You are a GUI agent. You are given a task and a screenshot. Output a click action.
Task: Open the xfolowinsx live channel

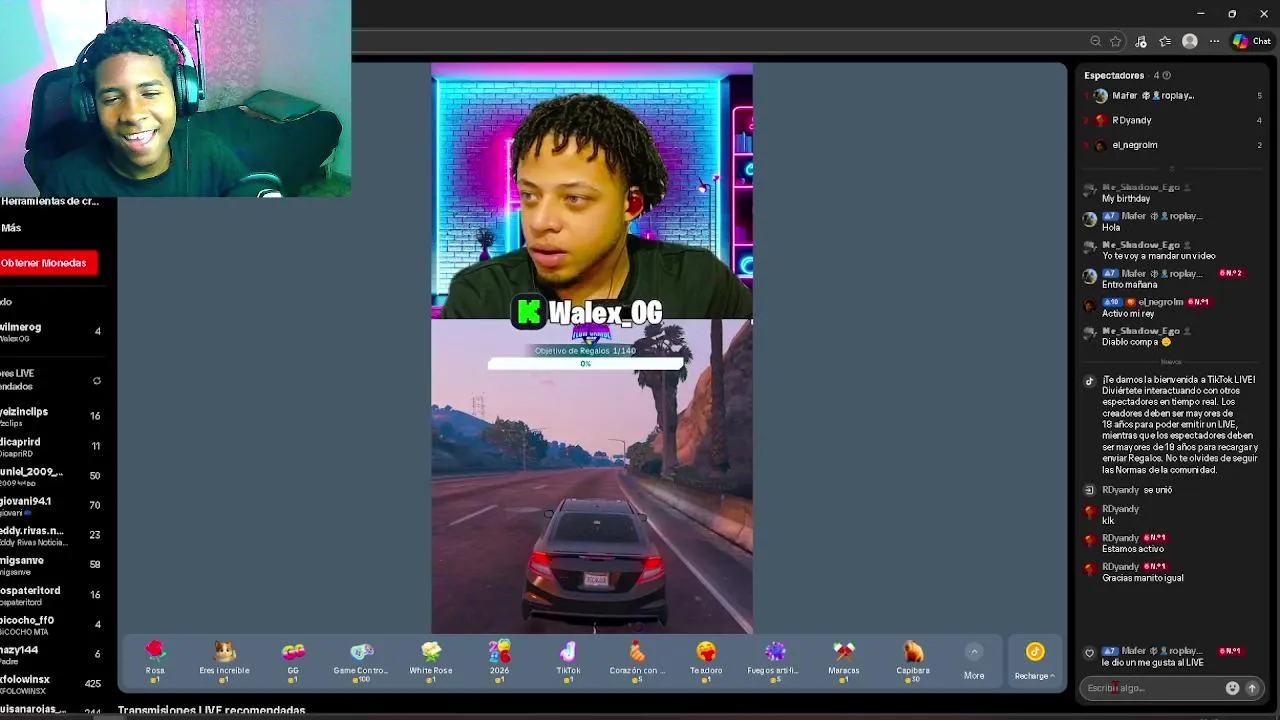[x=52, y=684]
